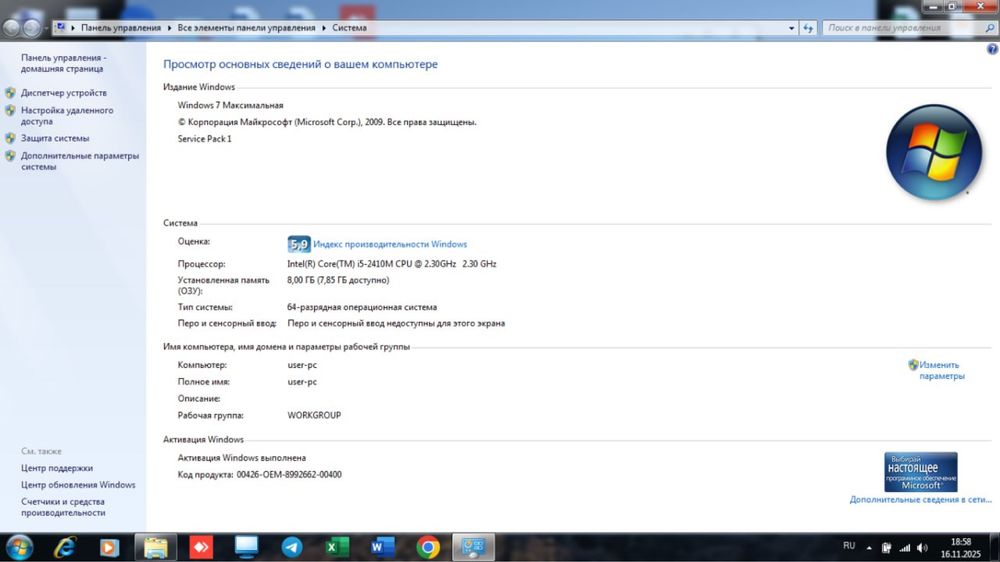
Task: Select the Control Panel taskbar button
Action: (473, 547)
